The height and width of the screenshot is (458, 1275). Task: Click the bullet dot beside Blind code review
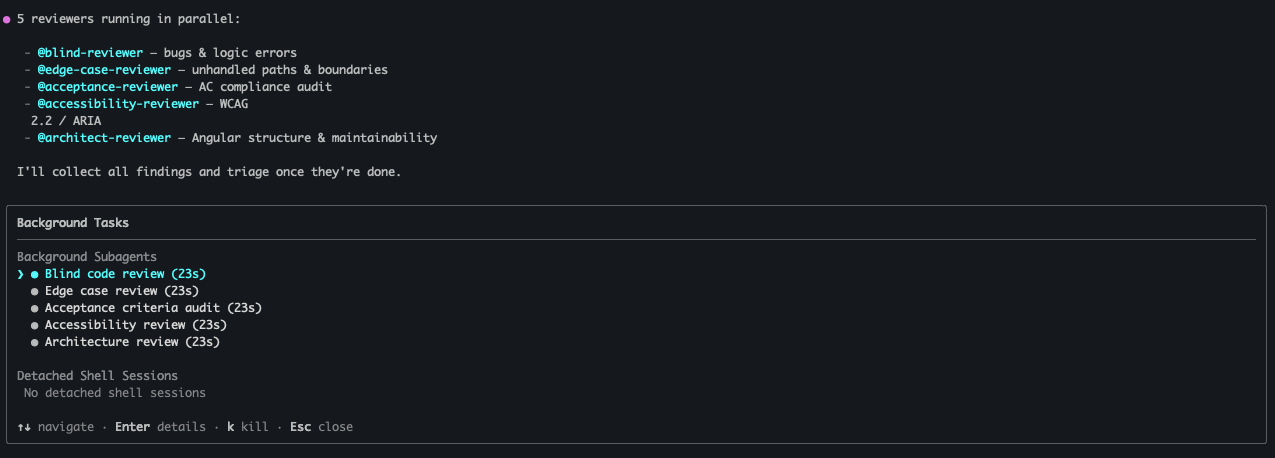[x=35, y=274]
